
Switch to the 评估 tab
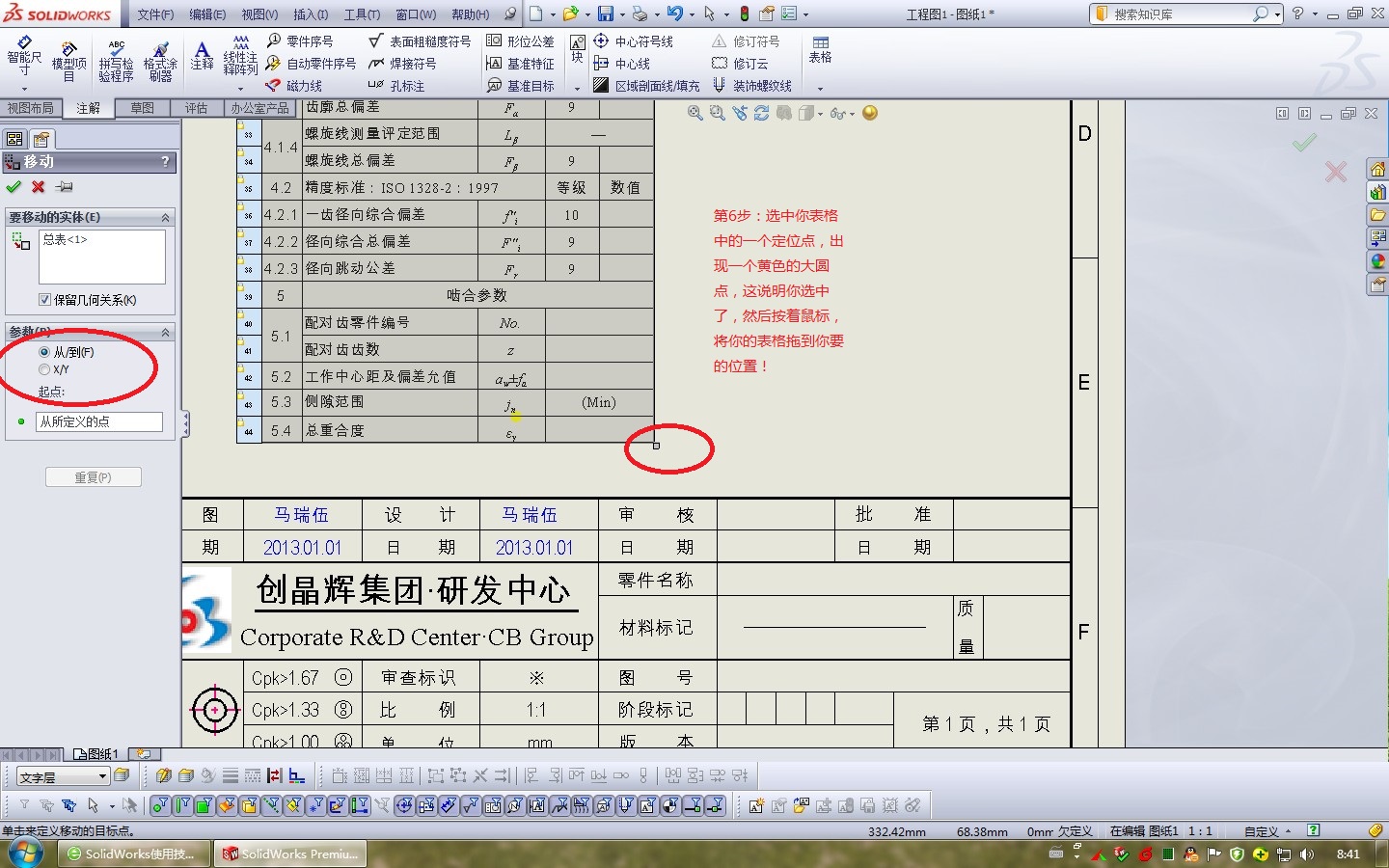click(x=197, y=108)
